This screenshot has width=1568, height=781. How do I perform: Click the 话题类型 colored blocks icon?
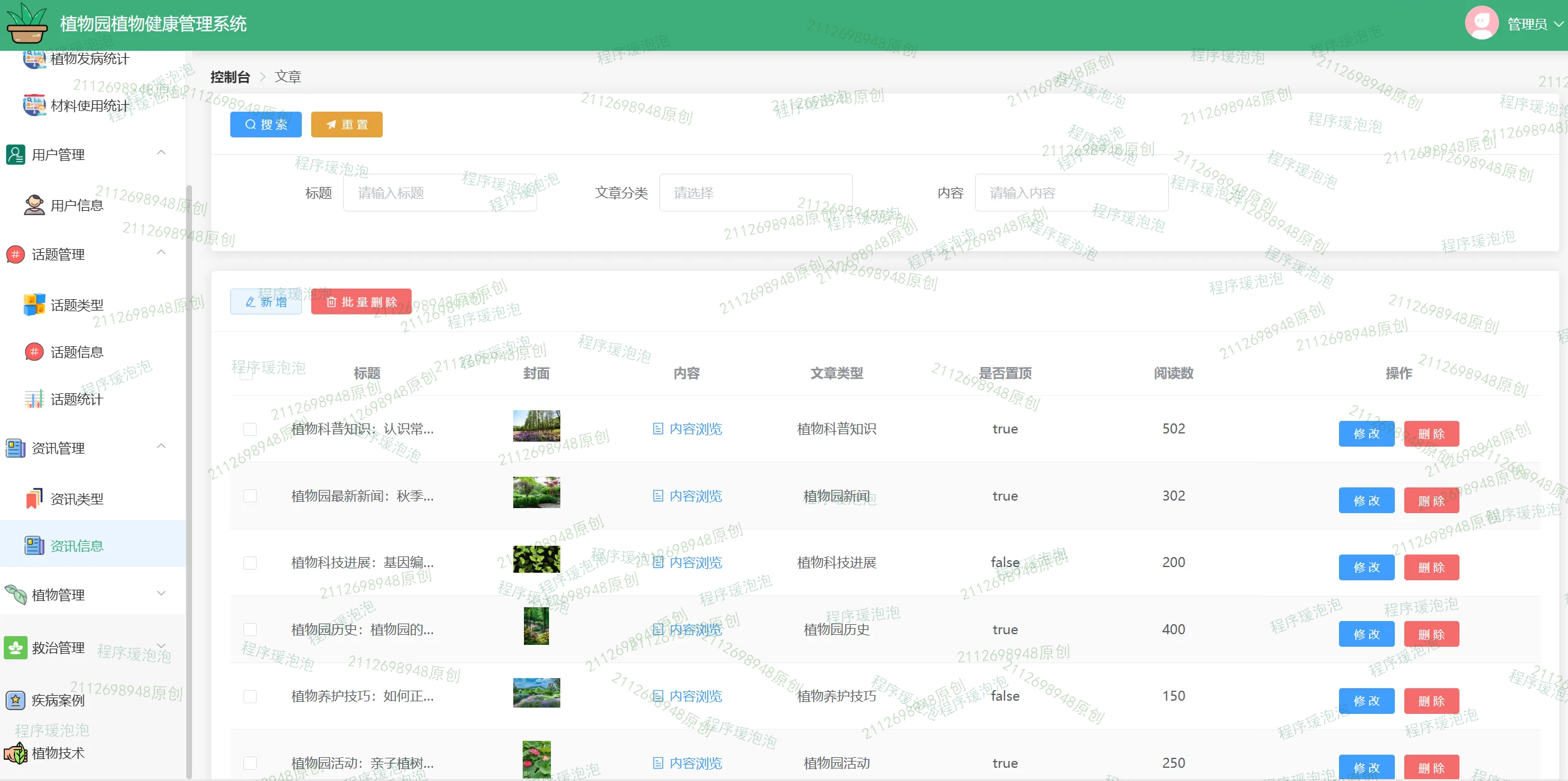[x=34, y=305]
